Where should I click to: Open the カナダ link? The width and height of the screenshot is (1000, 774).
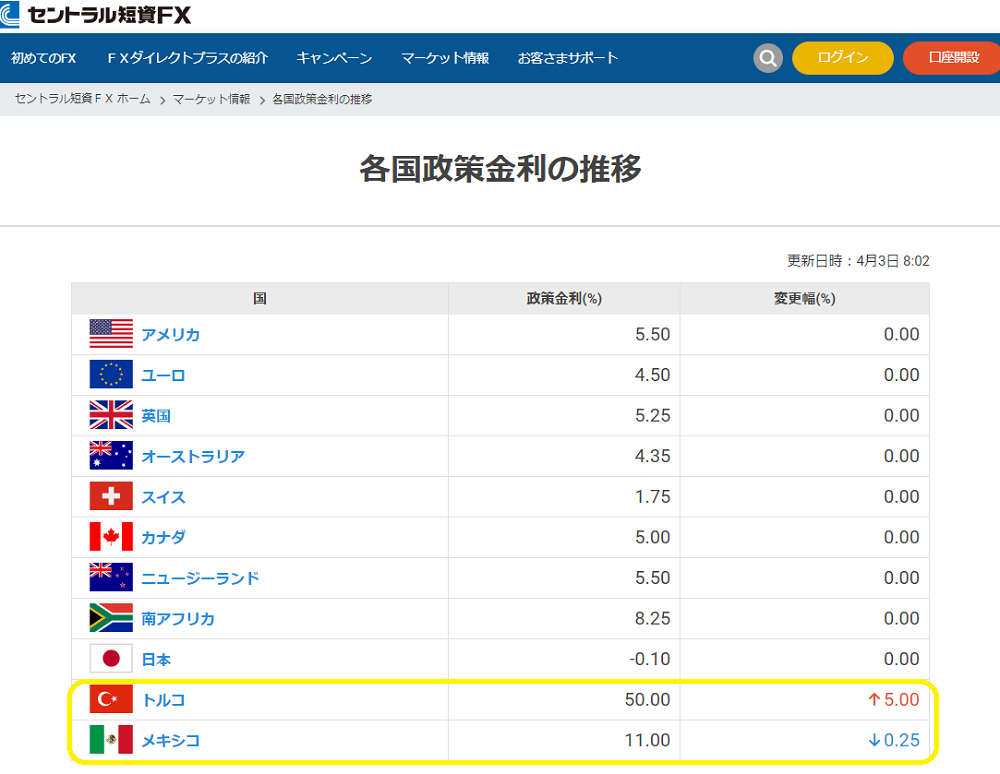(163, 537)
